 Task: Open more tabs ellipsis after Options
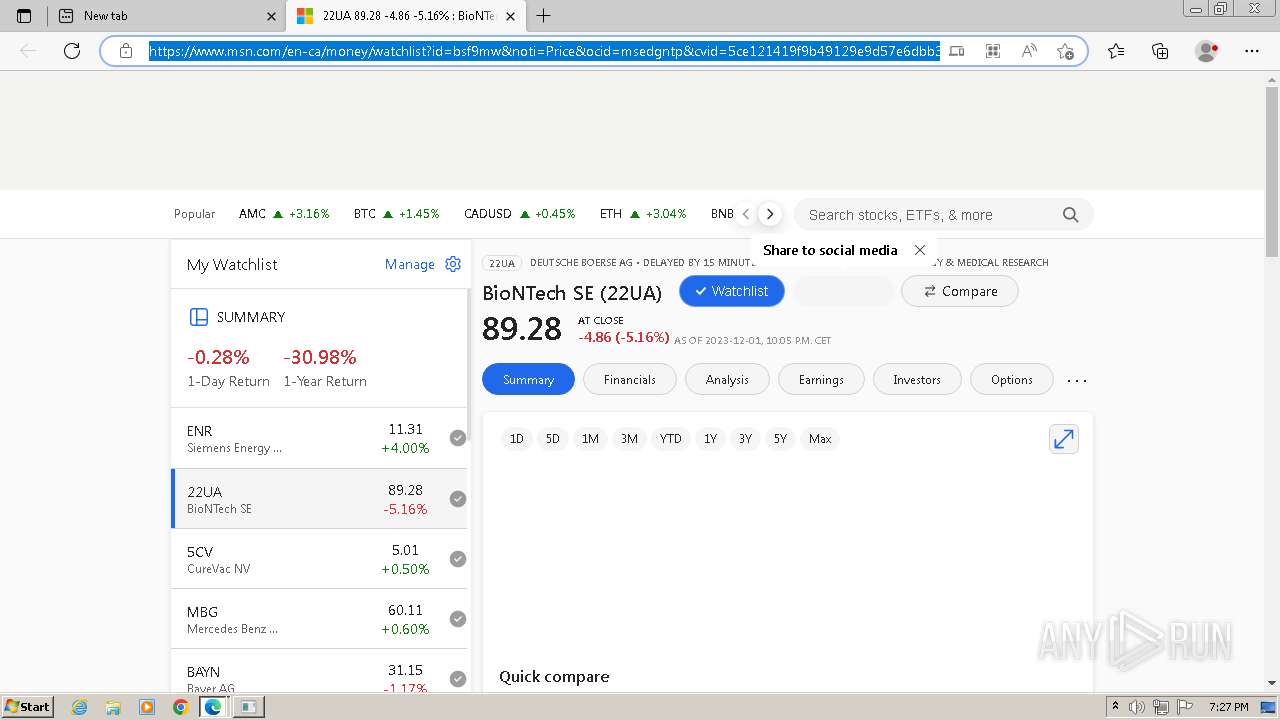click(x=1077, y=380)
